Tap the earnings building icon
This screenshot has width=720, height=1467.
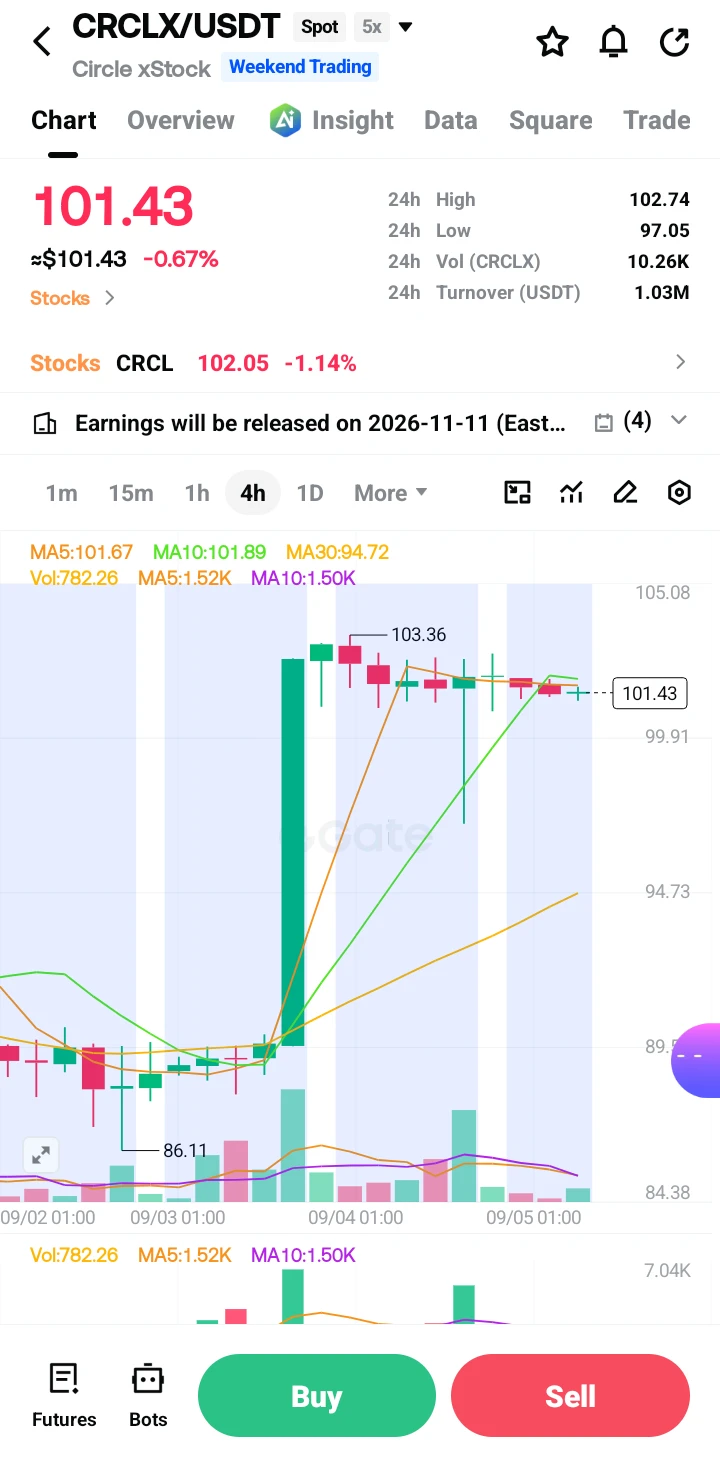(45, 423)
